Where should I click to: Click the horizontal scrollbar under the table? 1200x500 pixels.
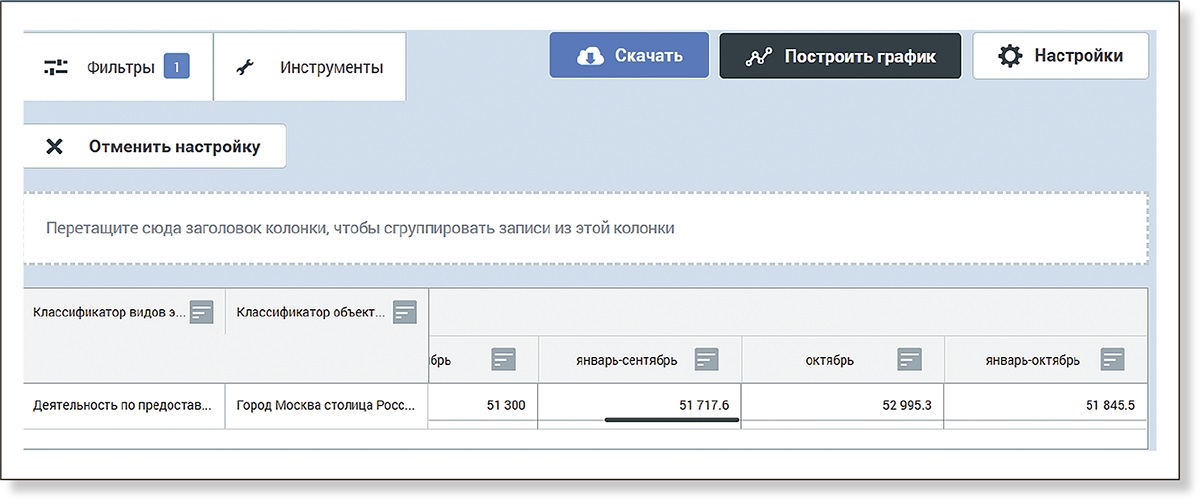[671, 421]
